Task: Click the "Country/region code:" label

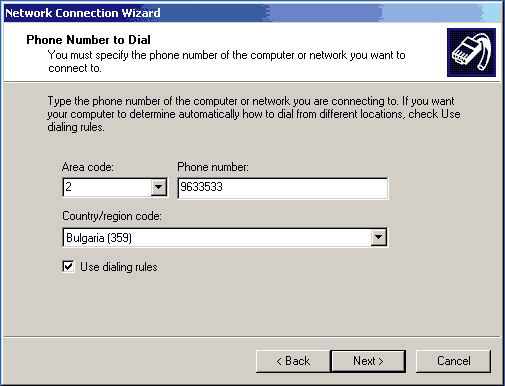Action: tap(112, 216)
